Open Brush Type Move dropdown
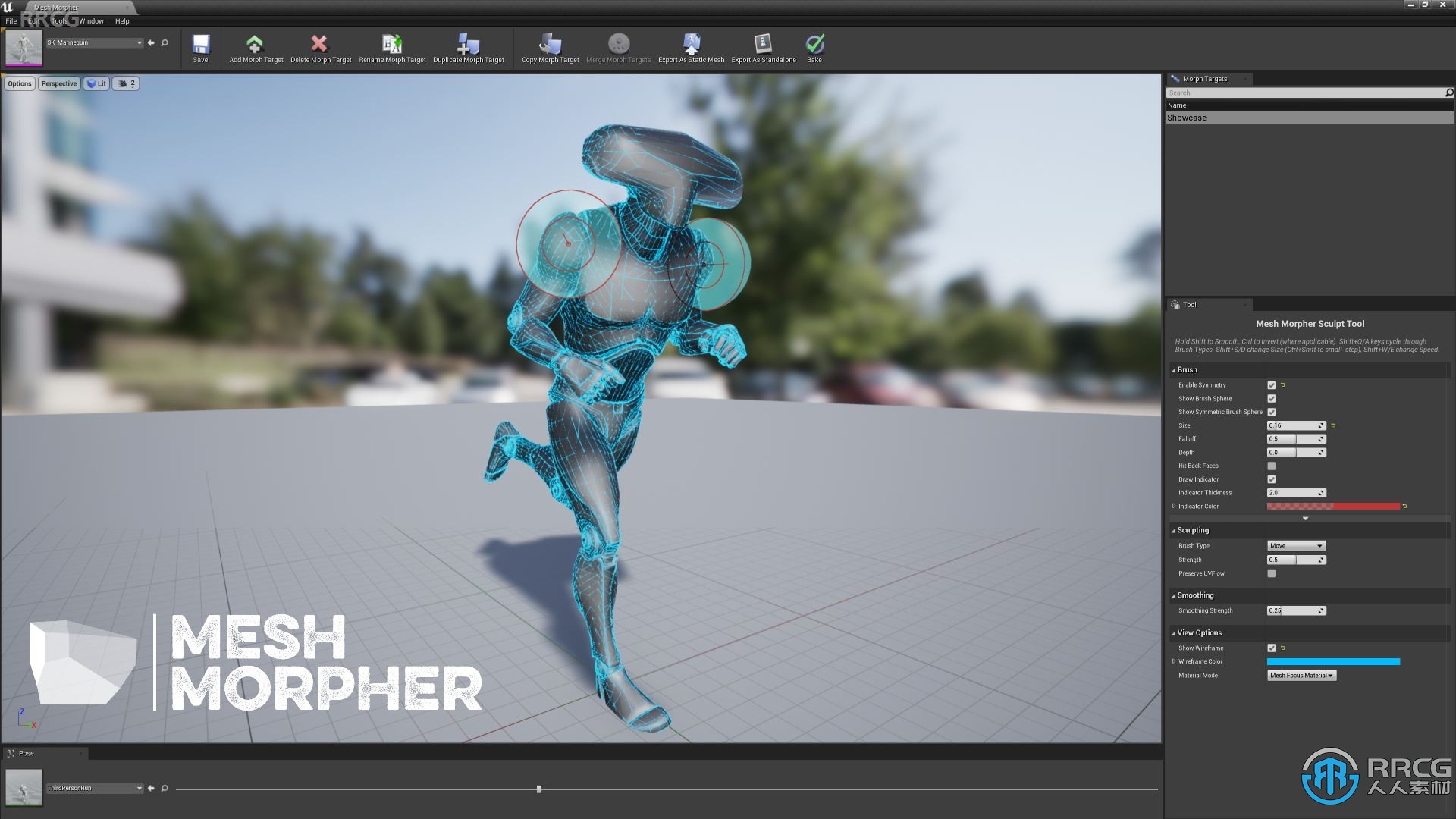 [1296, 546]
